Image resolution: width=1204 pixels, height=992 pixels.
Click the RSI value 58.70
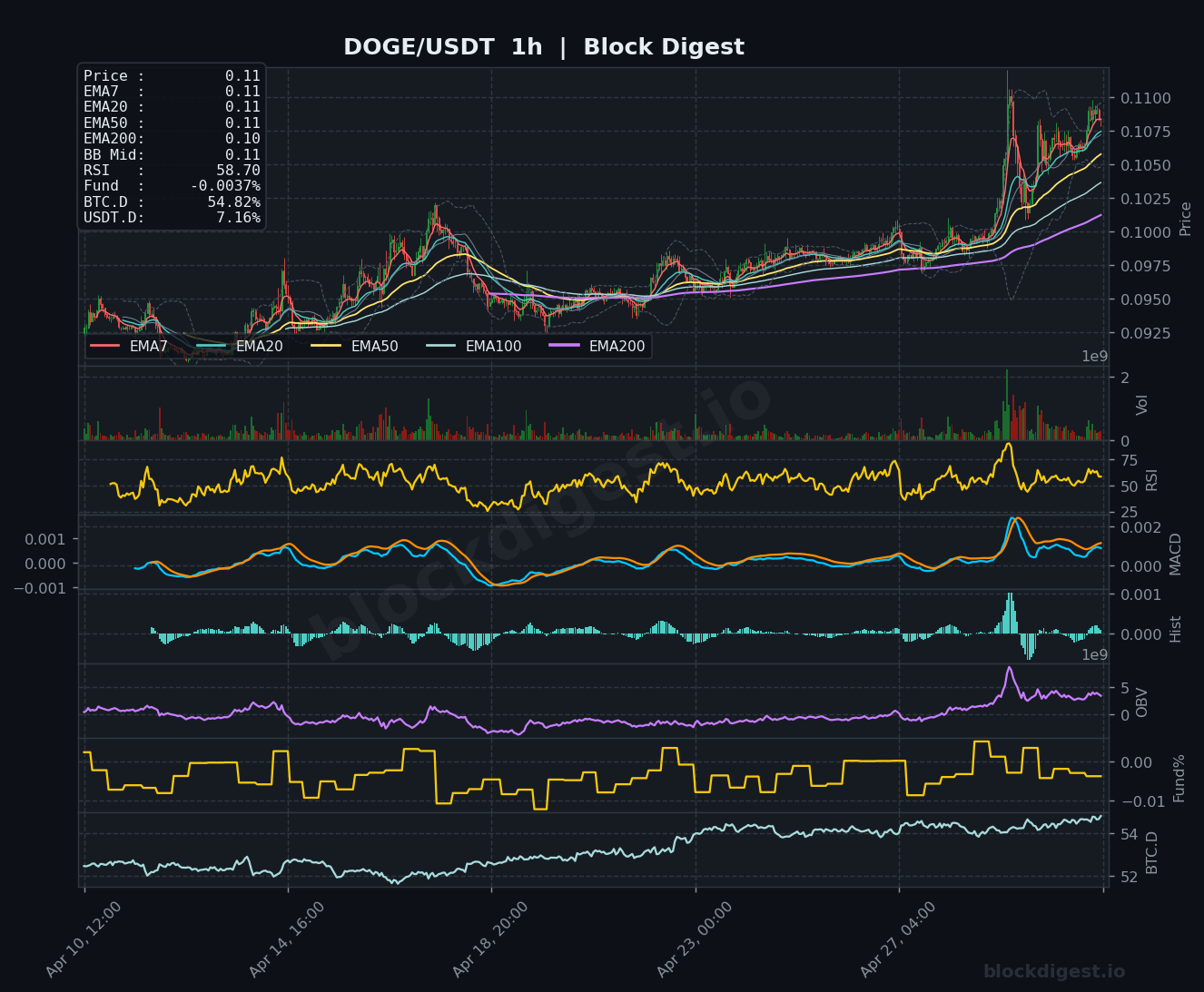pos(238,171)
